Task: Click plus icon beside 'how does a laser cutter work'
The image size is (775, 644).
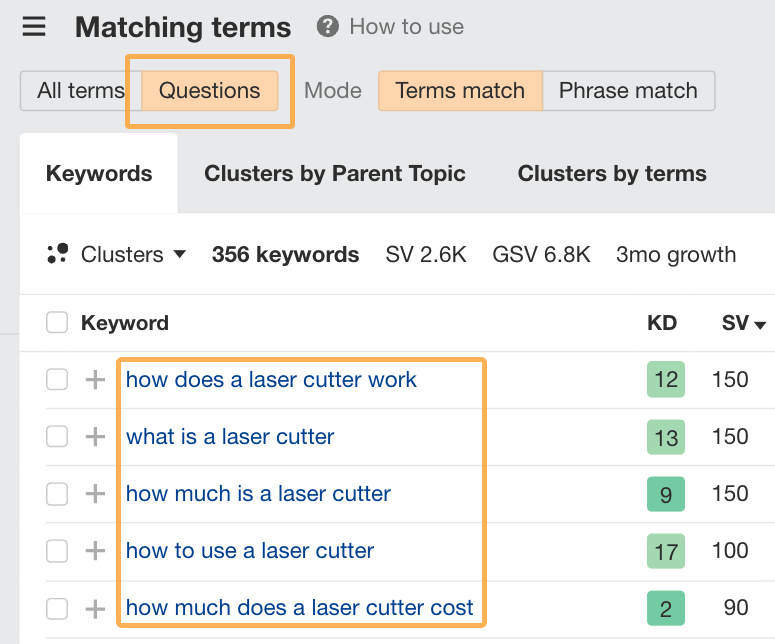Action: pos(95,380)
